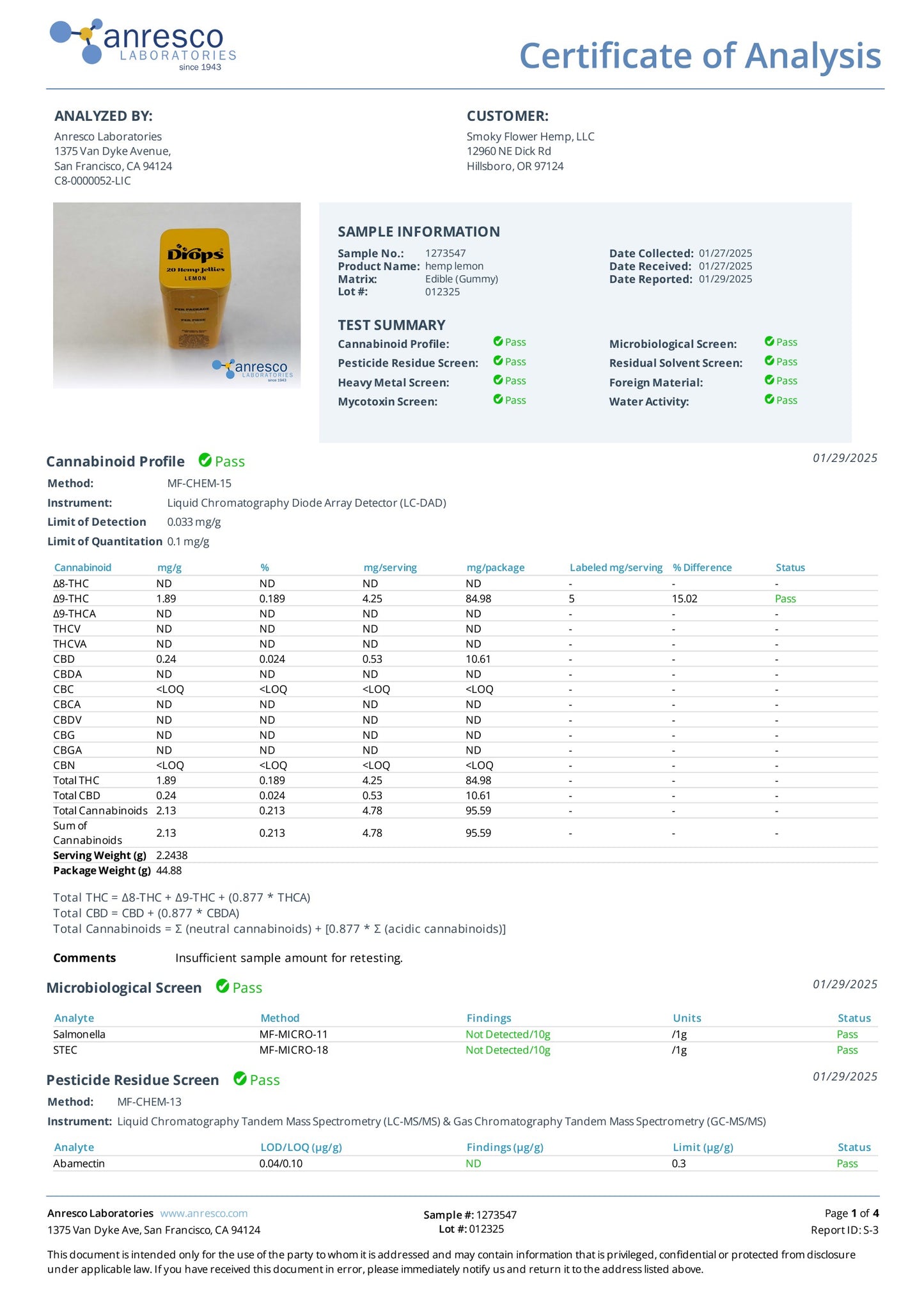Open the www.anresco.com link in footer
Screen dimensions: 924x1307
[x=204, y=1213]
